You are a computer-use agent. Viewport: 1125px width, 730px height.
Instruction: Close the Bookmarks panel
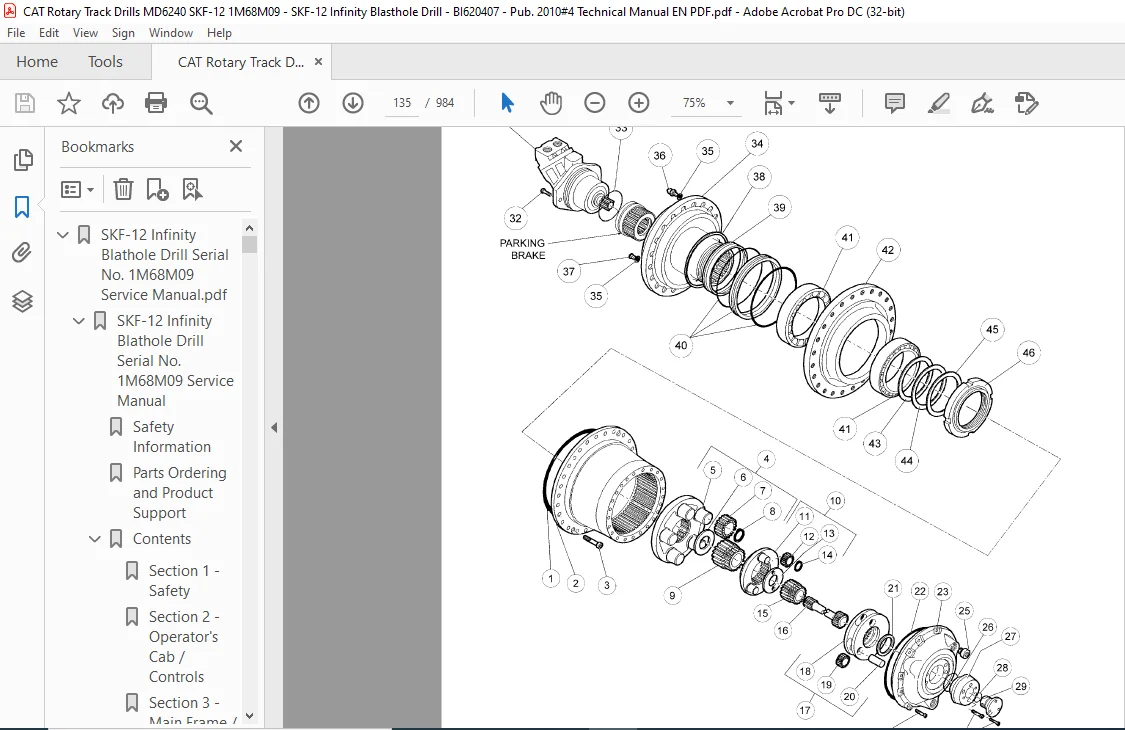[236, 146]
